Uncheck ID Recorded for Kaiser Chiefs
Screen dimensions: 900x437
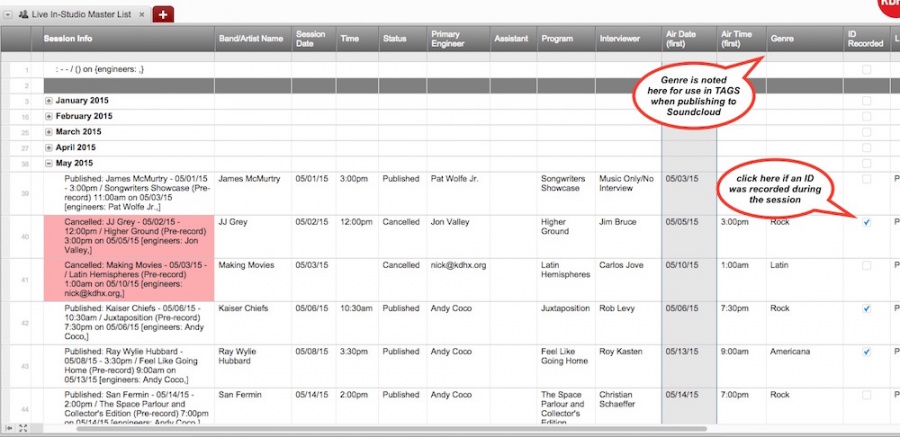click(866, 309)
